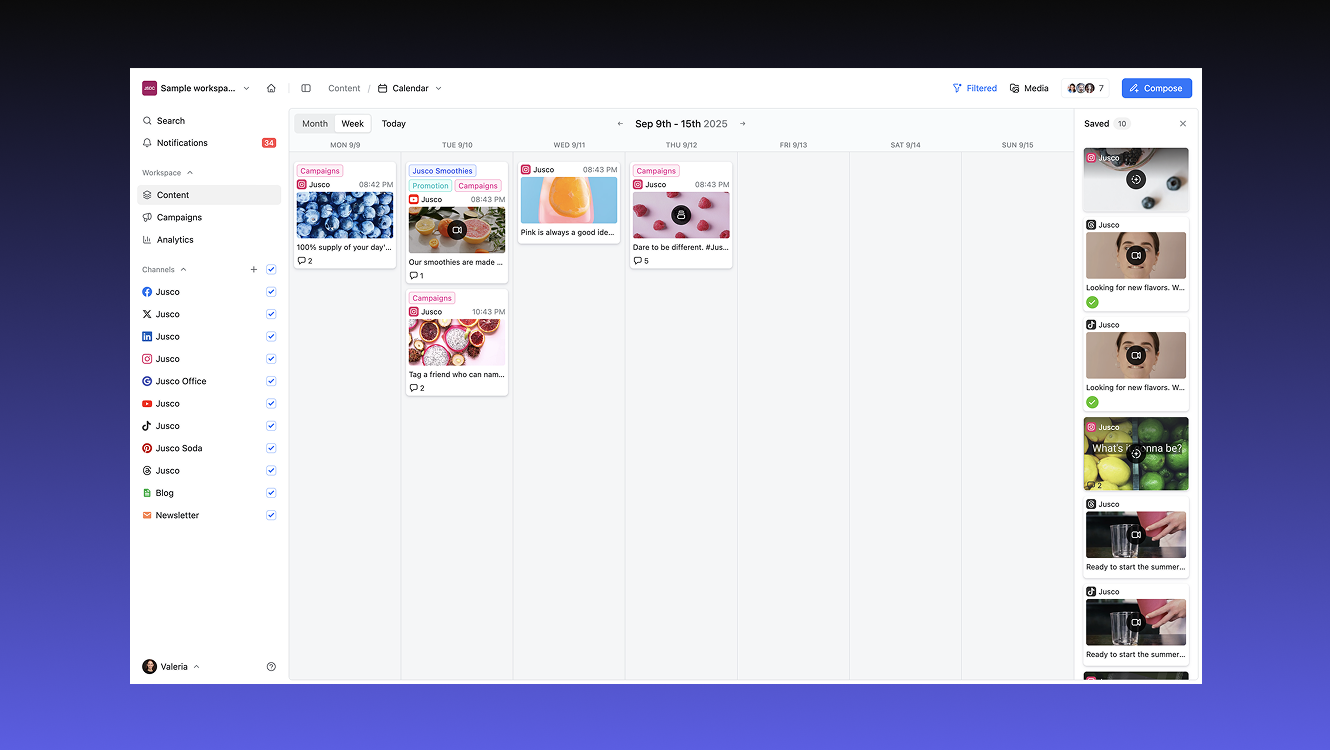Click the Facebook channel icon

point(147,292)
